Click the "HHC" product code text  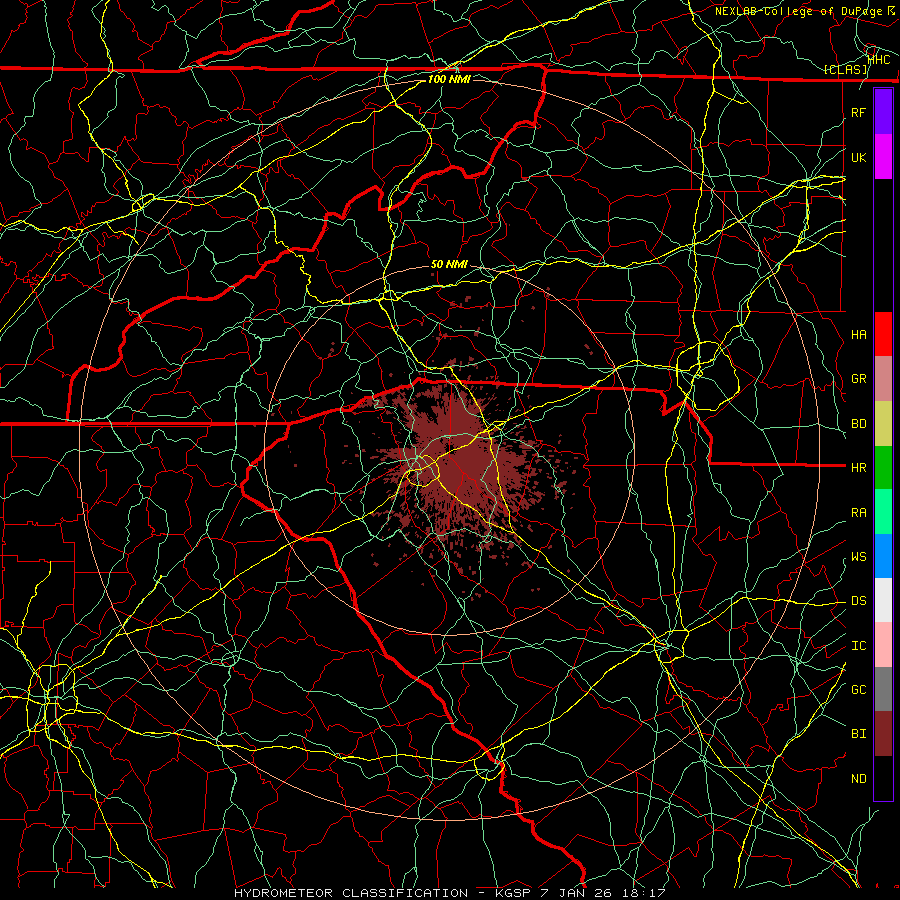879,59
